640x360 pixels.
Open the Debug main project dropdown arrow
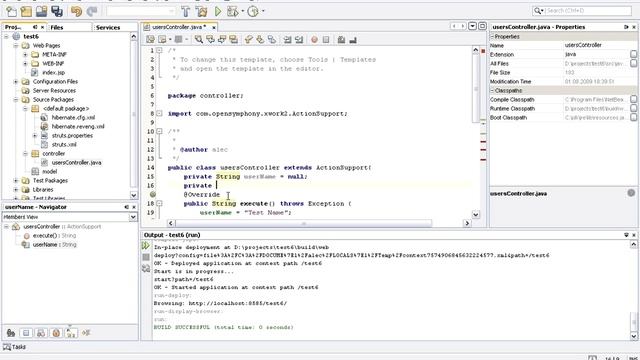point(243,11)
